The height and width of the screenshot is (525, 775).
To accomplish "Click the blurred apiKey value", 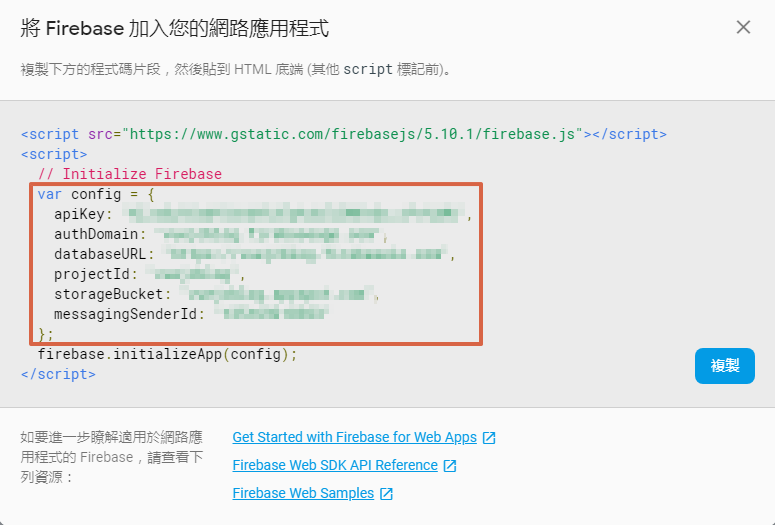I will point(295,214).
